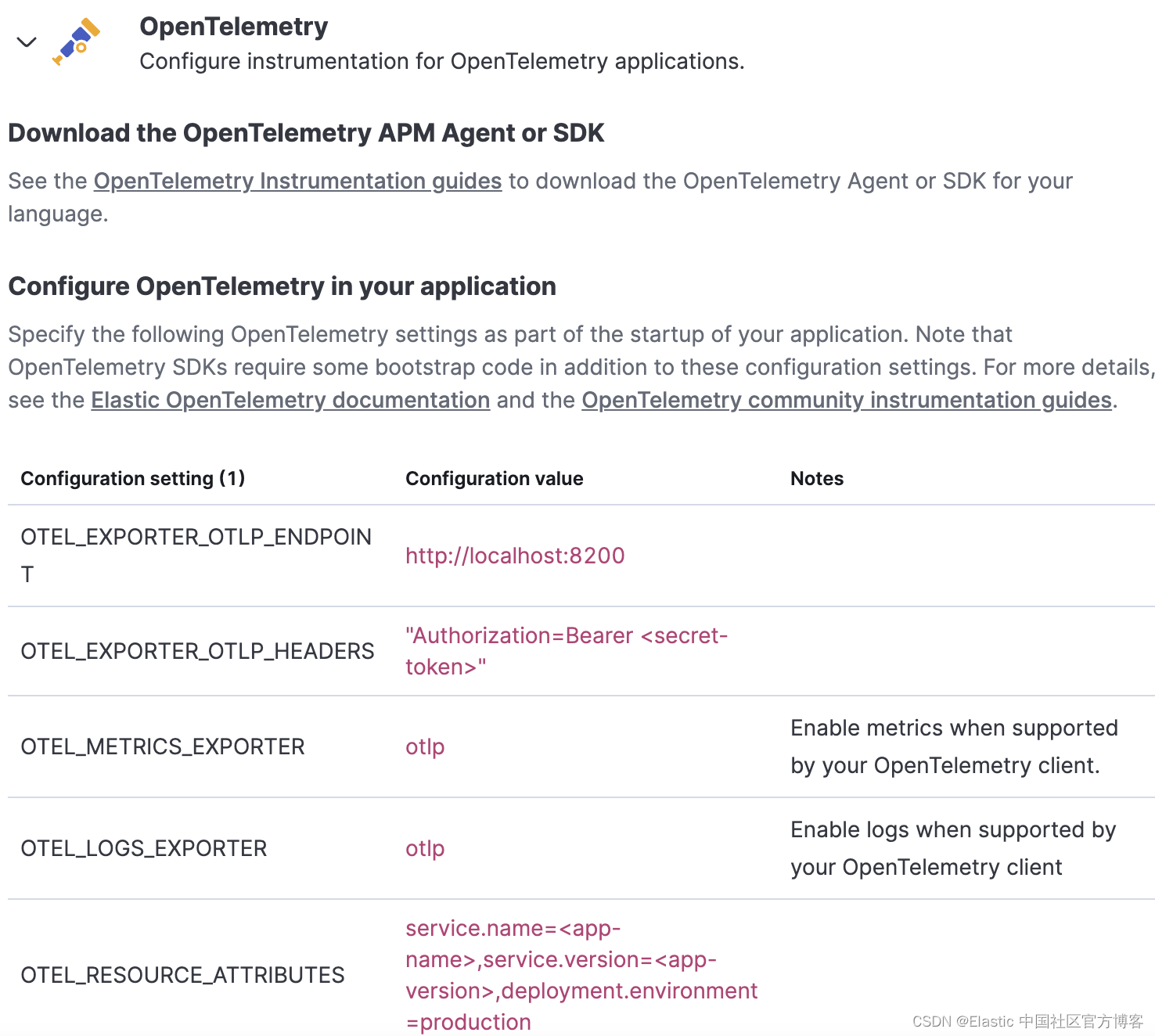
Task: Open OpenTelemetry community instrumentation guides link
Action: tap(847, 400)
